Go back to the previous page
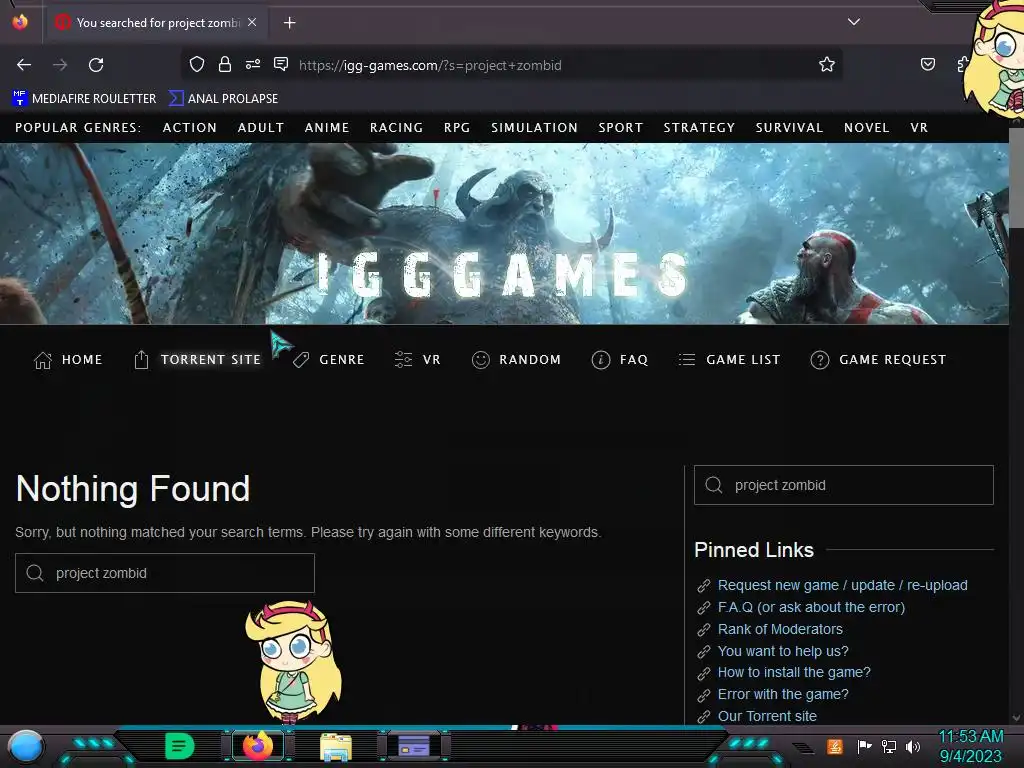Image resolution: width=1024 pixels, height=768 pixels. (24, 65)
